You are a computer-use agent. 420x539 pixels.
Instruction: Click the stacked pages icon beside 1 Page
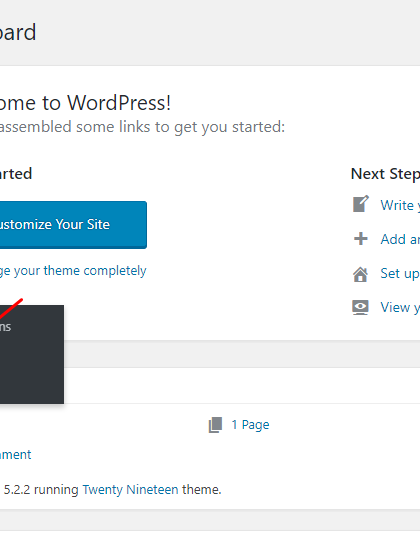(x=215, y=425)
